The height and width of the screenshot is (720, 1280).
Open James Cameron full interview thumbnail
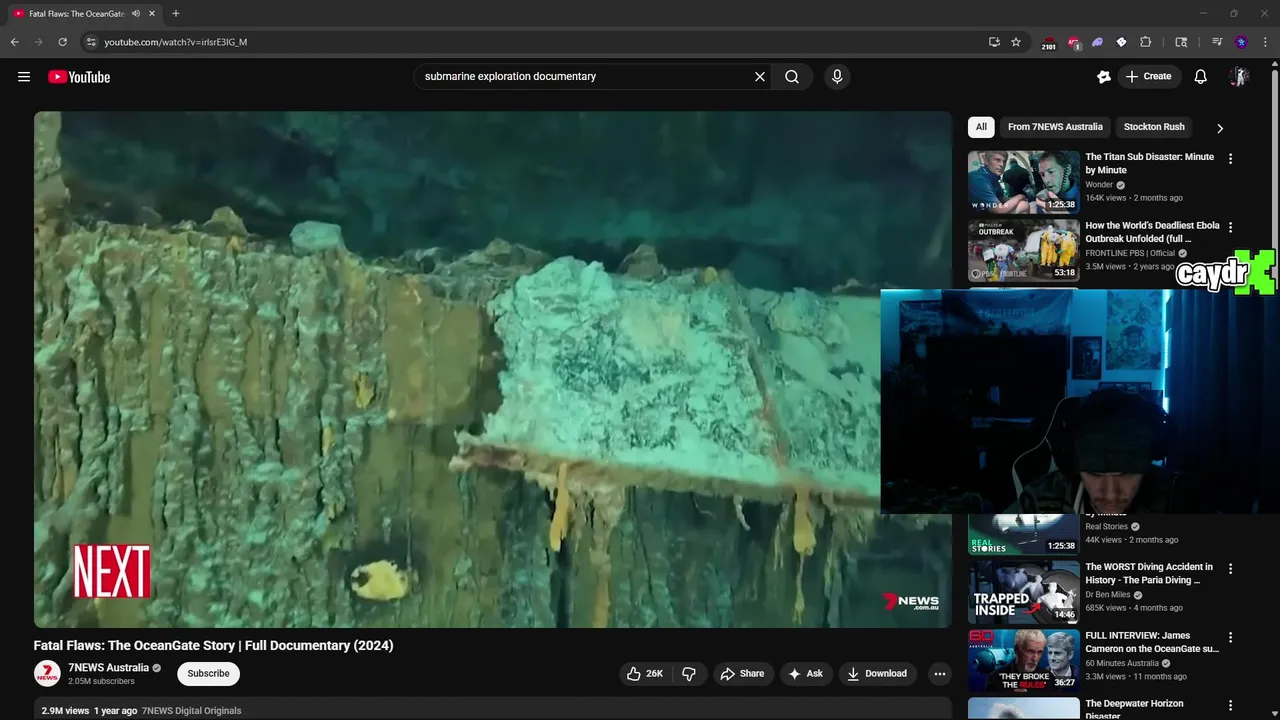point(1023,660)
